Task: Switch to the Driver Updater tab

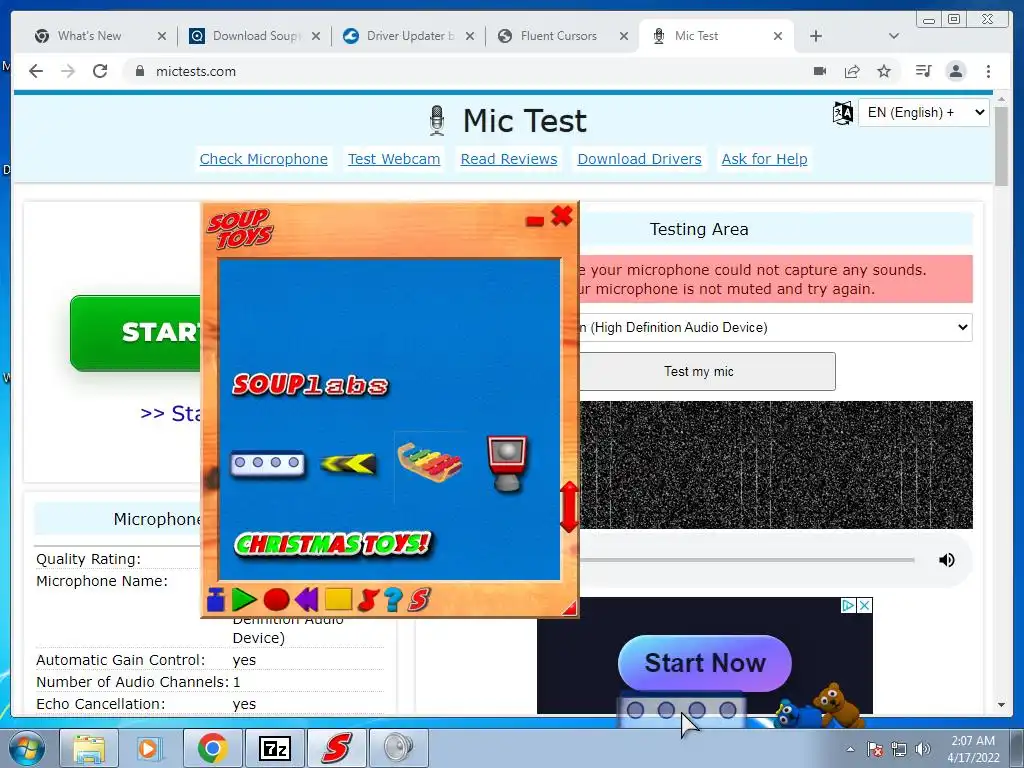Action: pos(409,36)
